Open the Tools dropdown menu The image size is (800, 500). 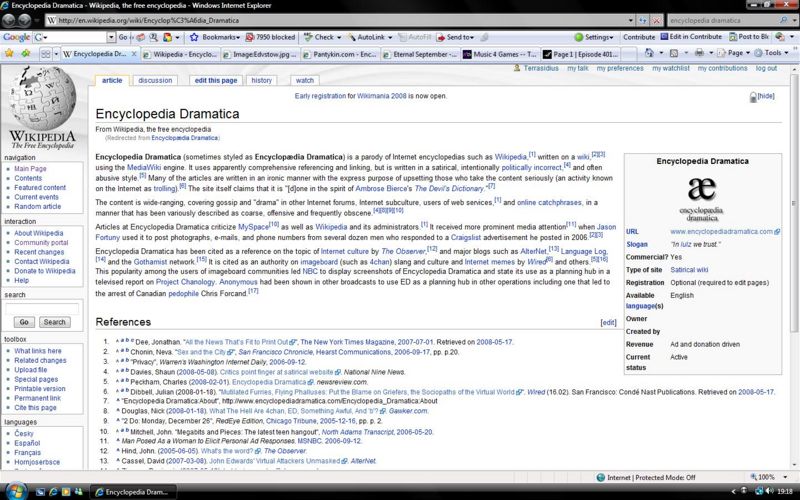774,53
